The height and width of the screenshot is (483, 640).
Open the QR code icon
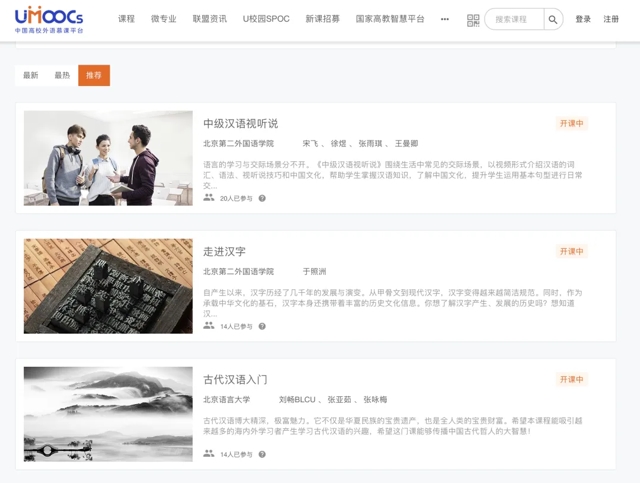click(473, 20)
